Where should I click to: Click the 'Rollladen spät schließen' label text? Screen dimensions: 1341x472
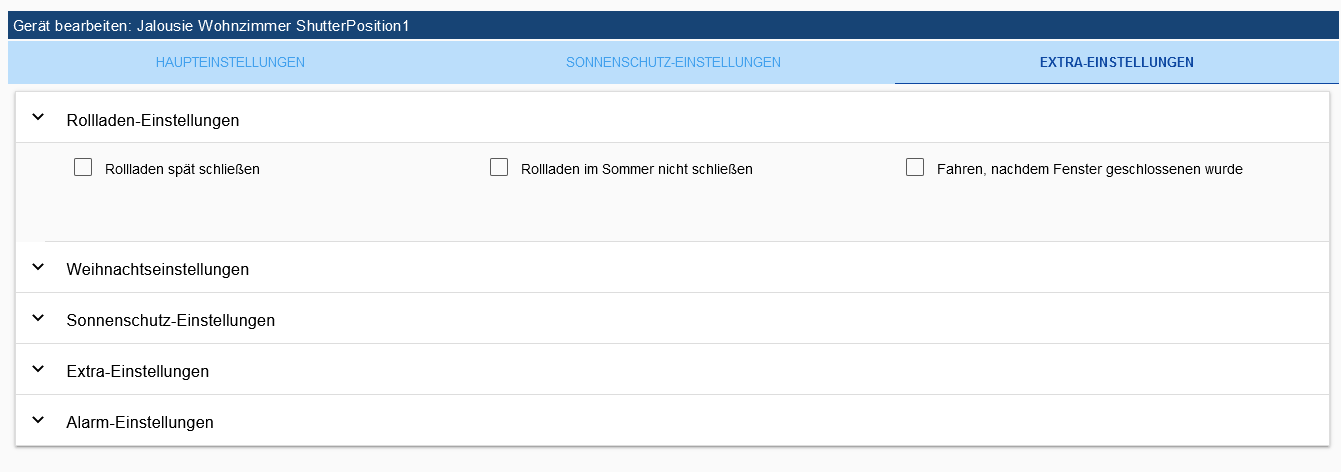182,169
